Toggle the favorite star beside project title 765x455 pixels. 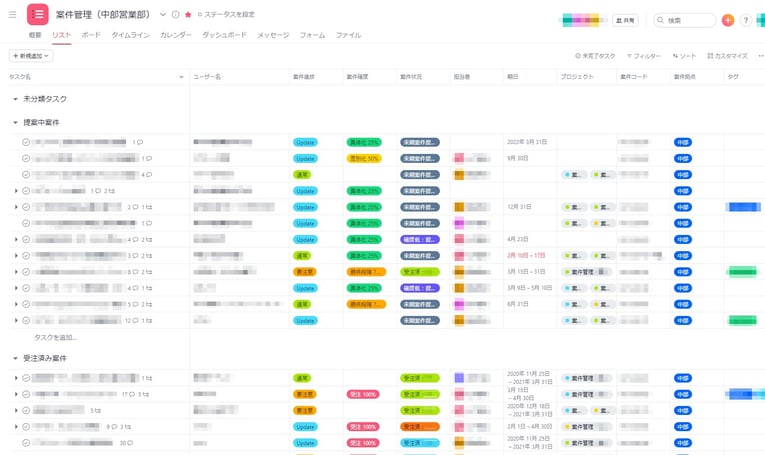[188, 15]
